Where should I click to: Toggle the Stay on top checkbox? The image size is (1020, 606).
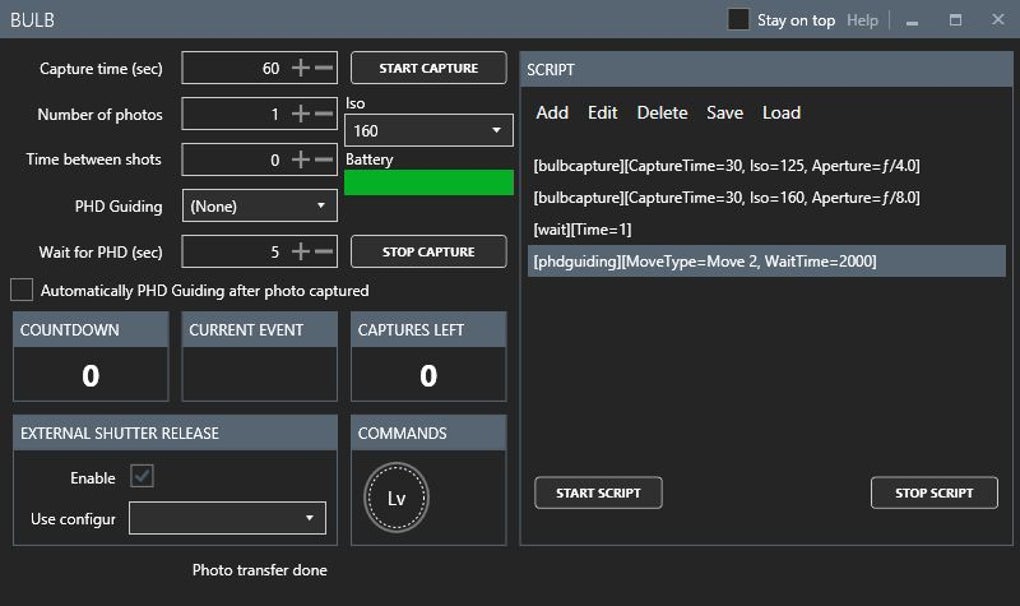pyautogui.click(x=738, y=20)
